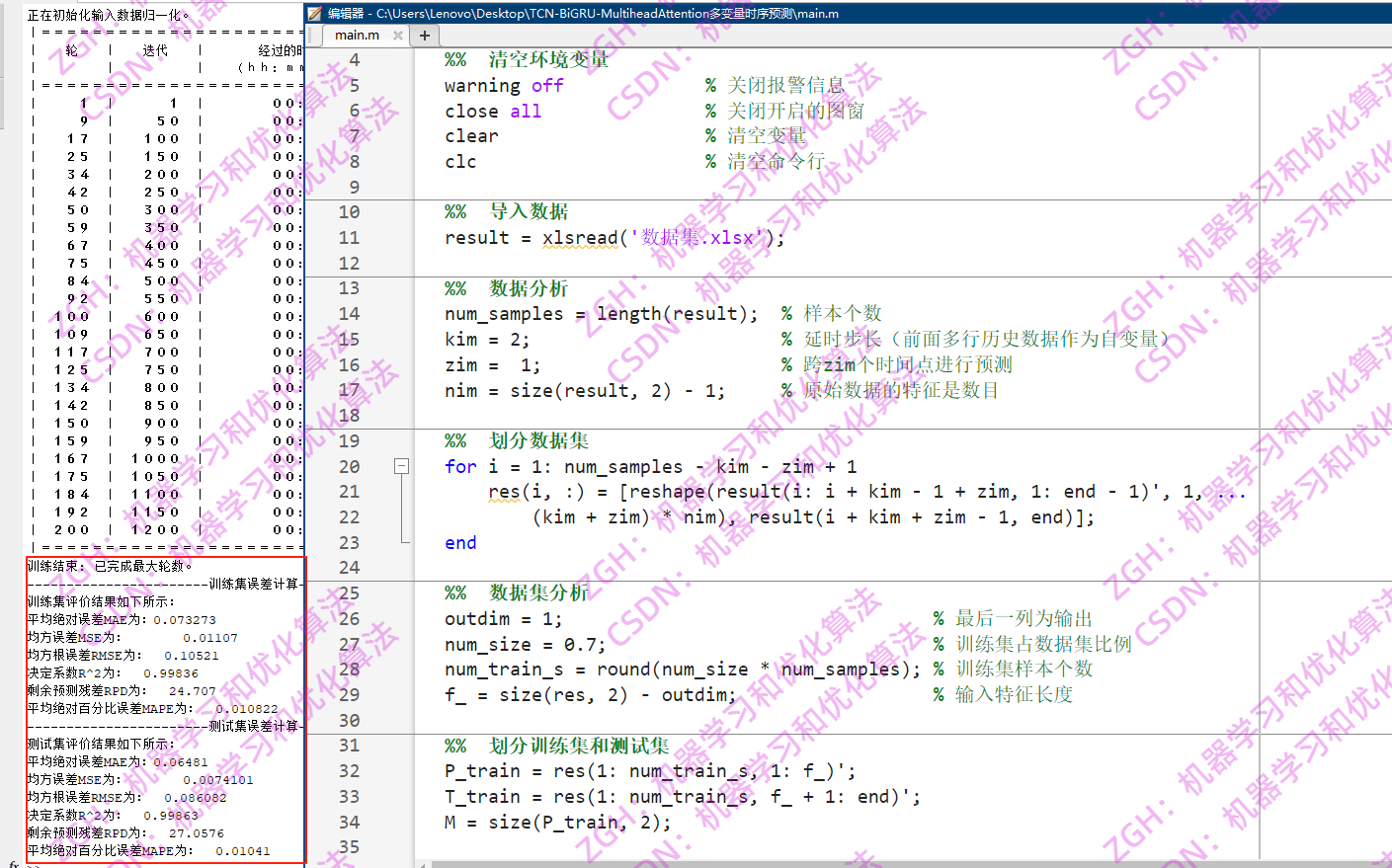The height and width of the screenshot is (868, 1392).
Task: Click the xlsread('数据集.xlsx') line
Action: click(614, 238)
